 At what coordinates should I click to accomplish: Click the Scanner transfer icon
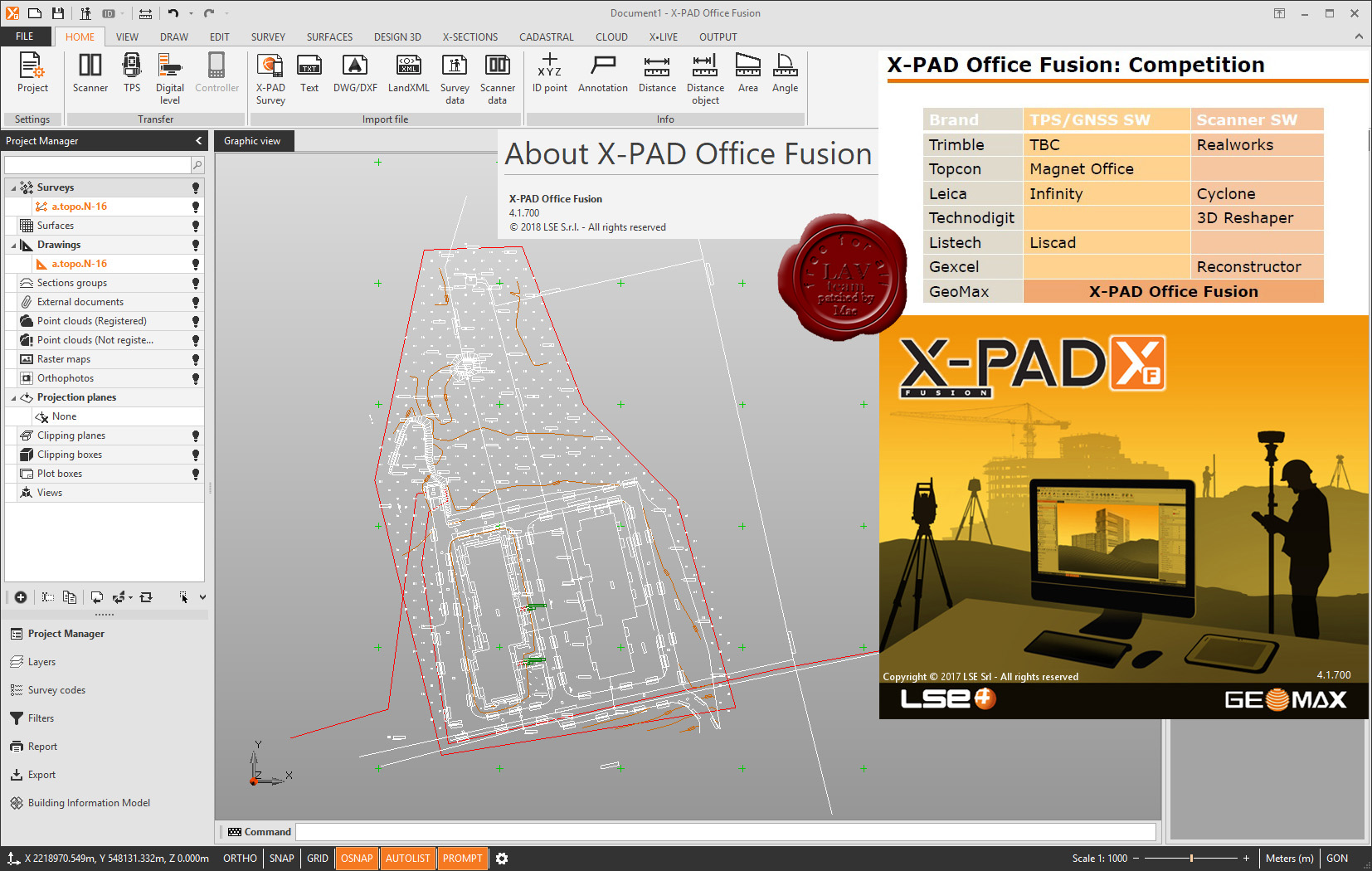(x=90, y=73)
